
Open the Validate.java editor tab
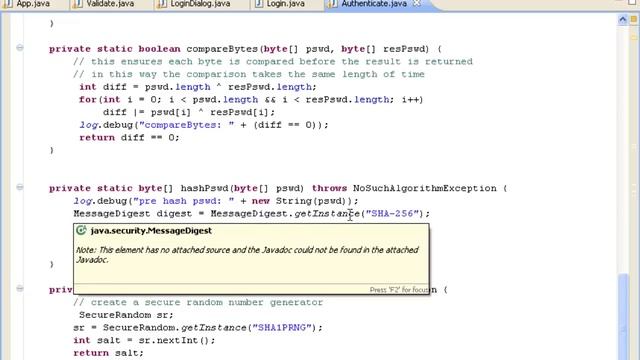click(x=110, y=4)
